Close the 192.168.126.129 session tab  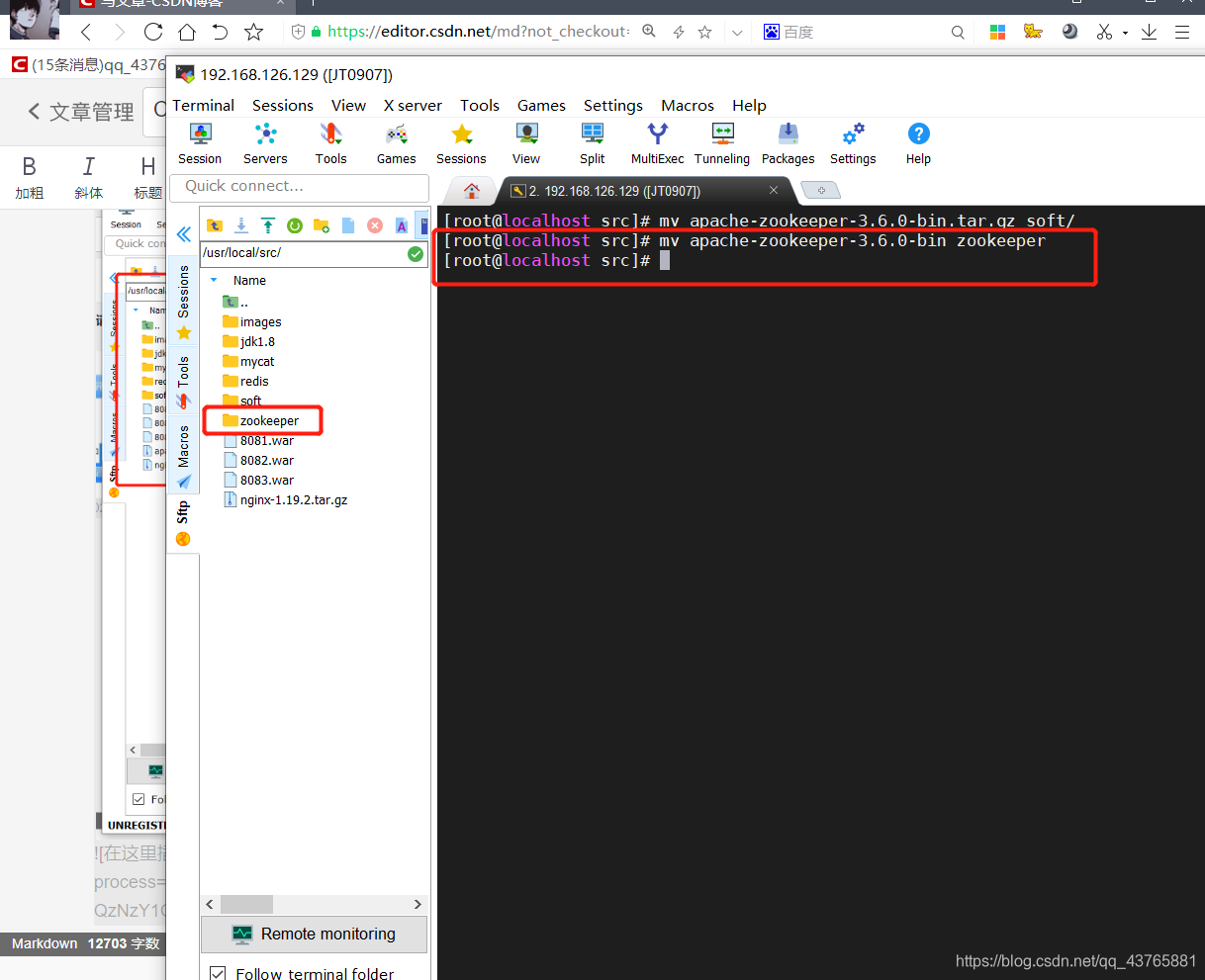pyautogui.click(x=774, y=190)
